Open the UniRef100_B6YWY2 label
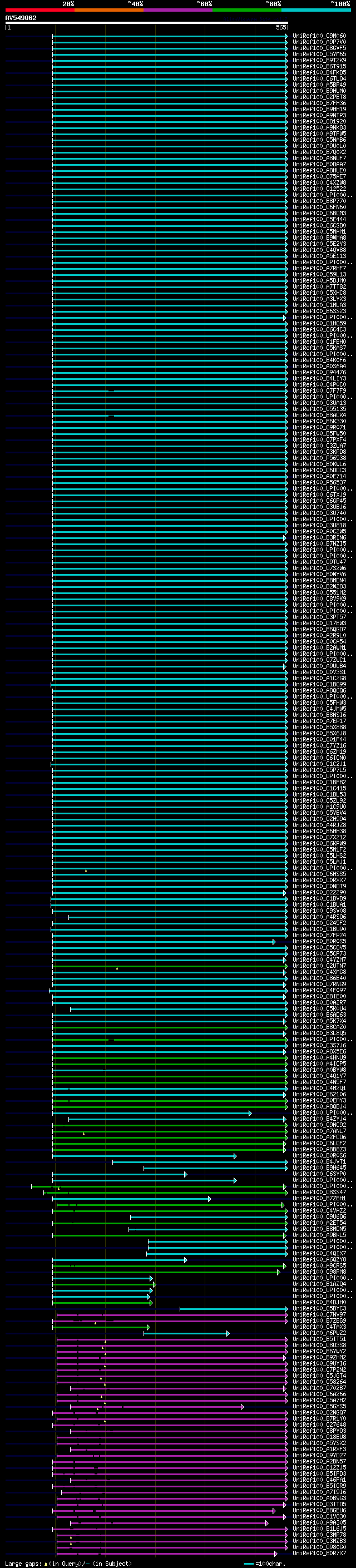Screen dimensions: 356x1568 319,1351
